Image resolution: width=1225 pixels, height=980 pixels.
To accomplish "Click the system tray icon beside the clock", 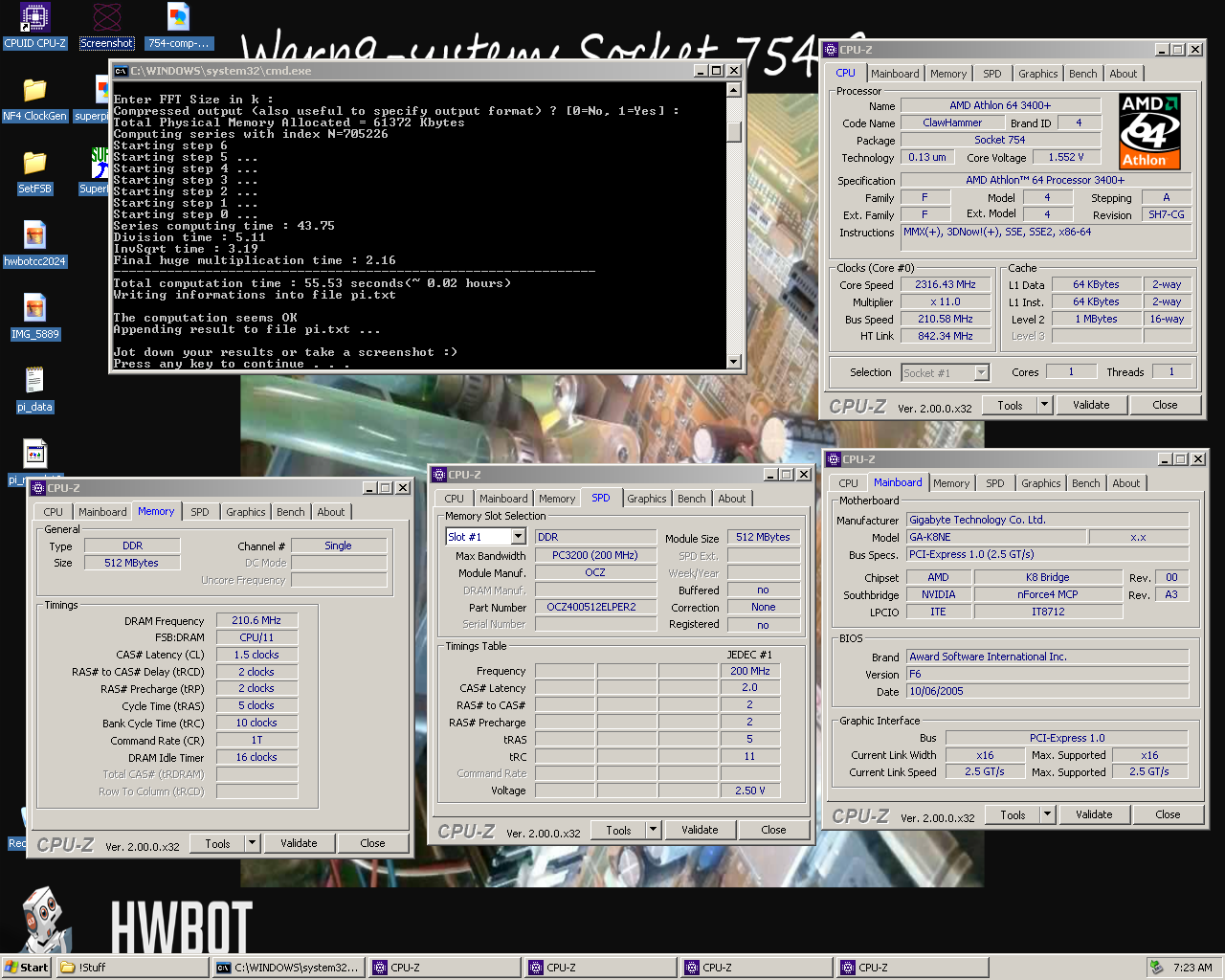I will click(1156, 968).
